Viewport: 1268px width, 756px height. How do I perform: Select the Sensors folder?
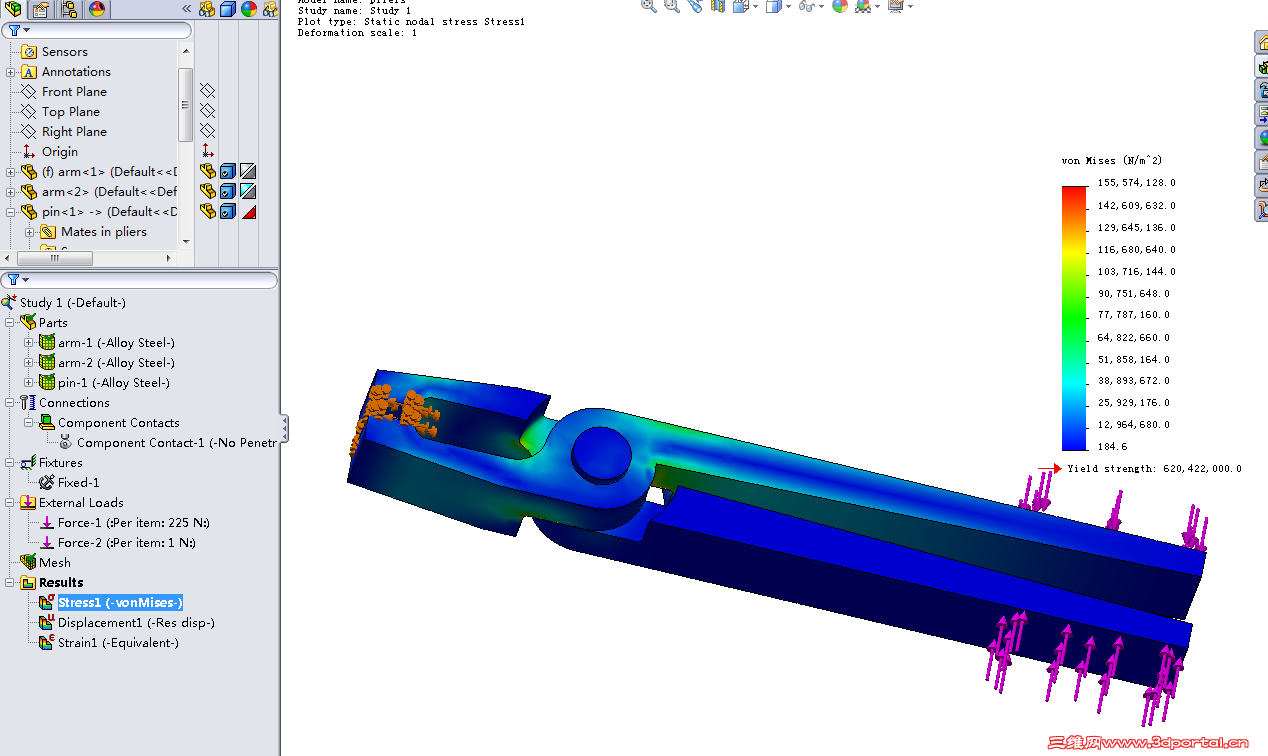(x=65, y=52)
